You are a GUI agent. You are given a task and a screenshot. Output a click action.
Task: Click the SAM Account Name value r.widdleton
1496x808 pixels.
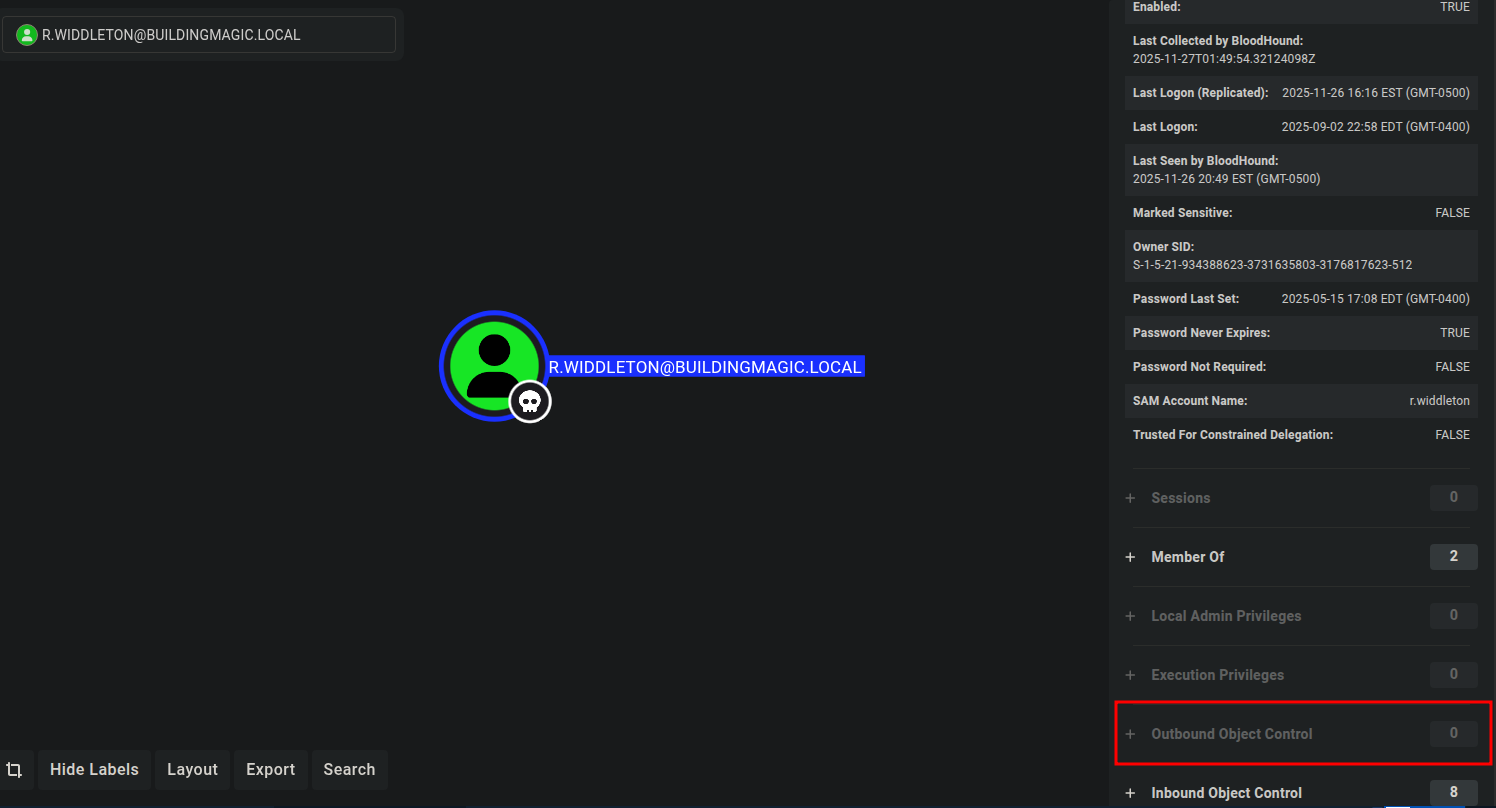1439,401
